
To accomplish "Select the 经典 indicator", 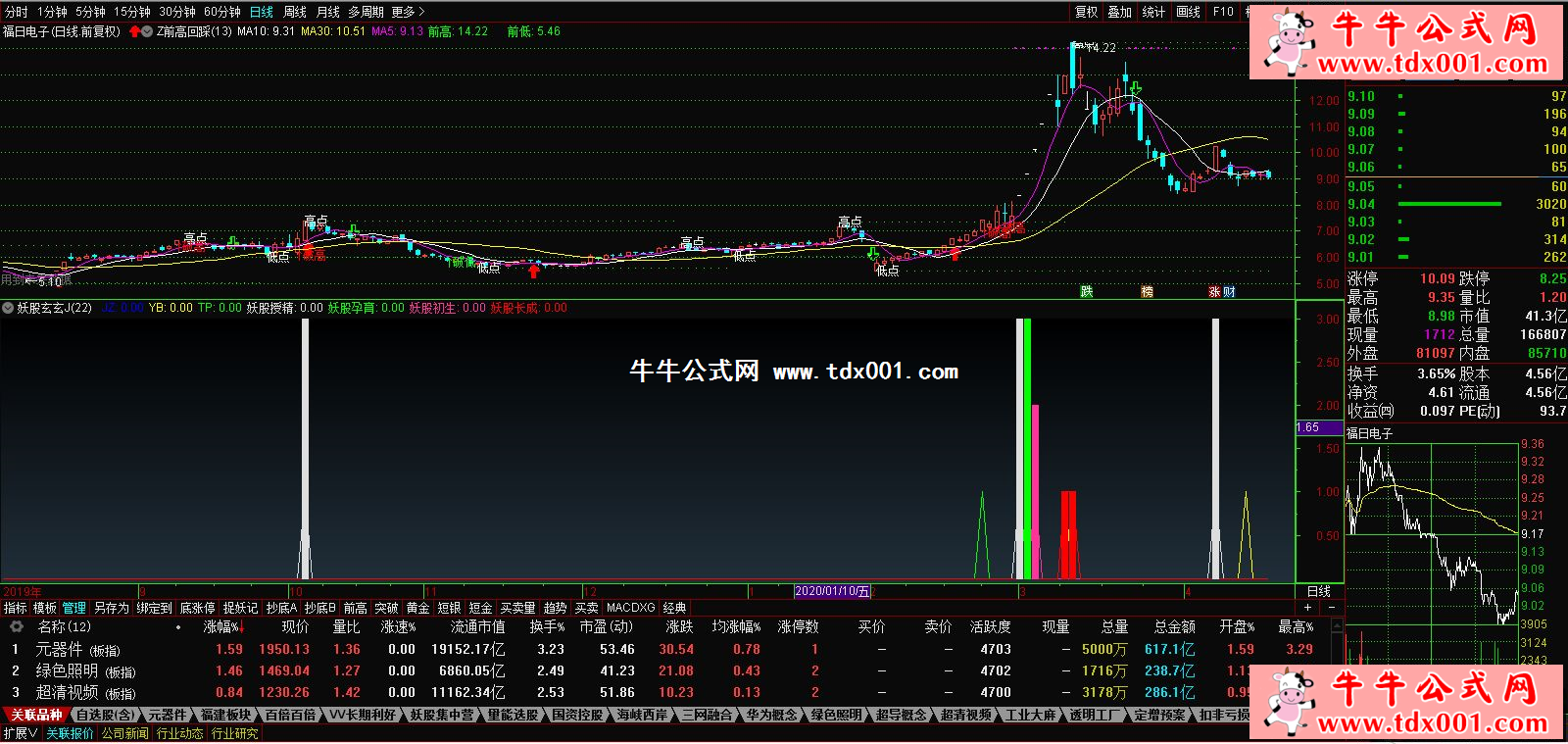I will click(674, 608).
